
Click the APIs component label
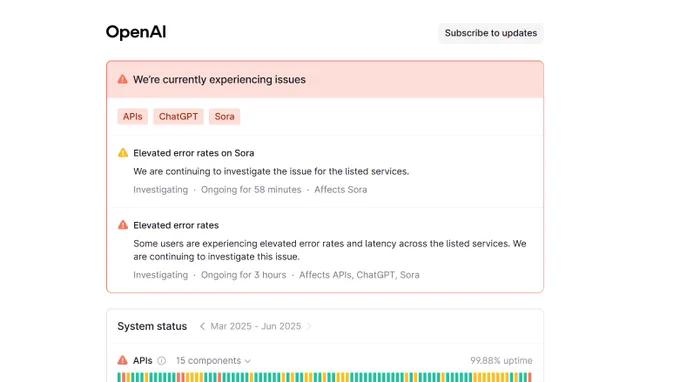[x=142, y=361]
